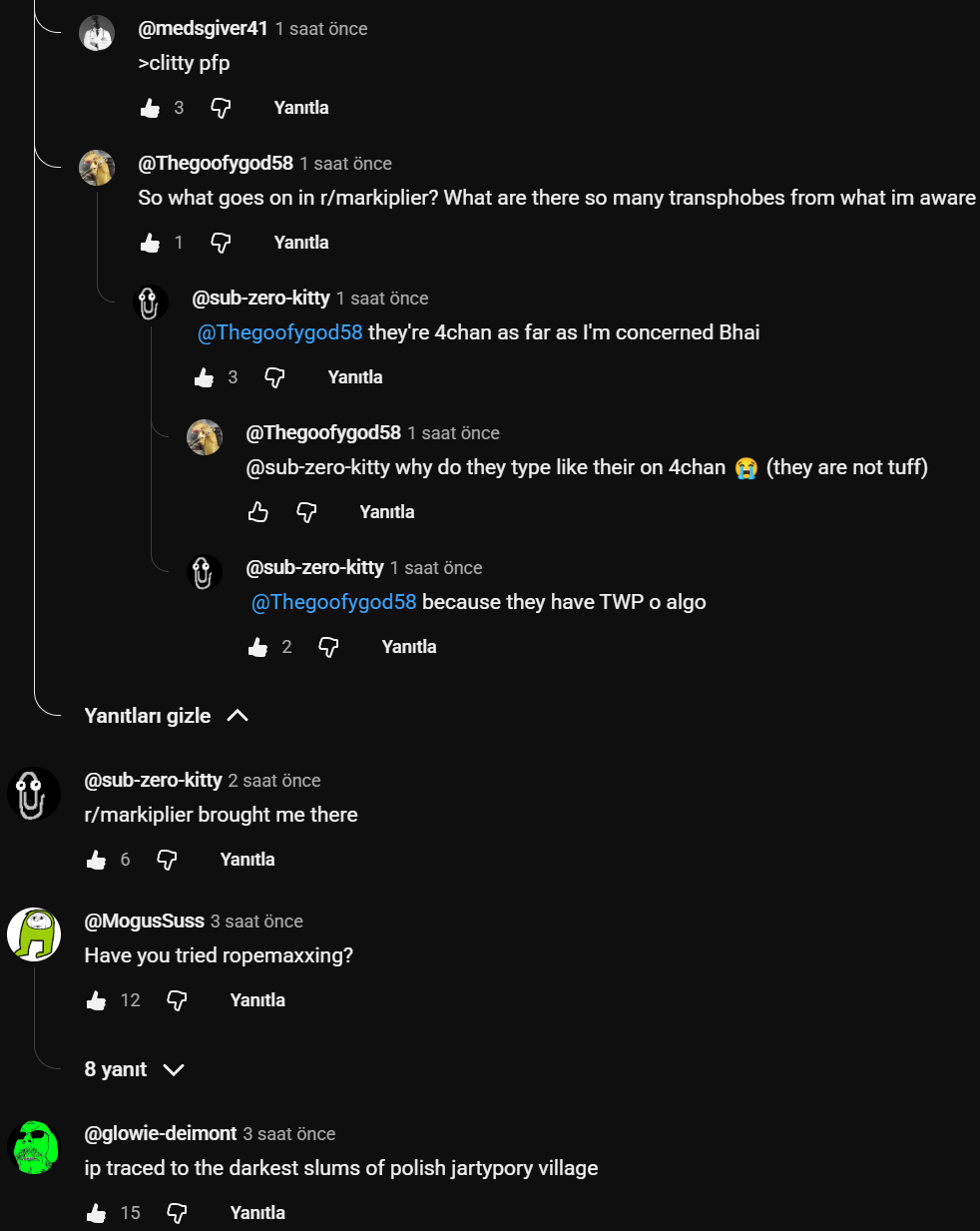The height and width of the screenshot is (1231, 980).
Task: Click sub-zero-kitty's paperclip avatar on top-level comment
Action: click(34, 795)
